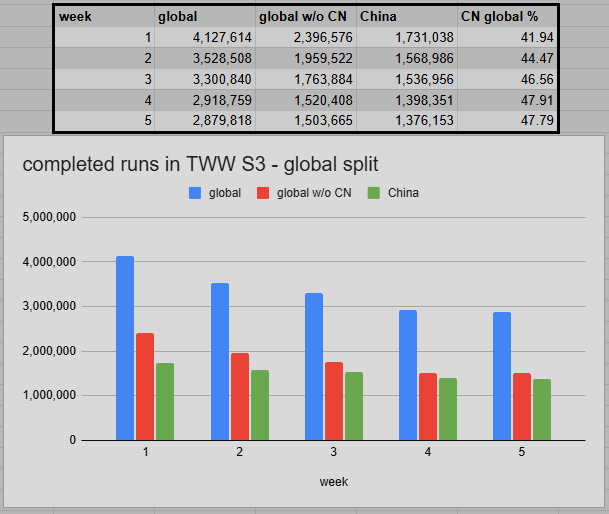Image resolution: width=609 pixels, height=514 pixels.
Task: Click the red bar for week 2
Action: point(239,396)
